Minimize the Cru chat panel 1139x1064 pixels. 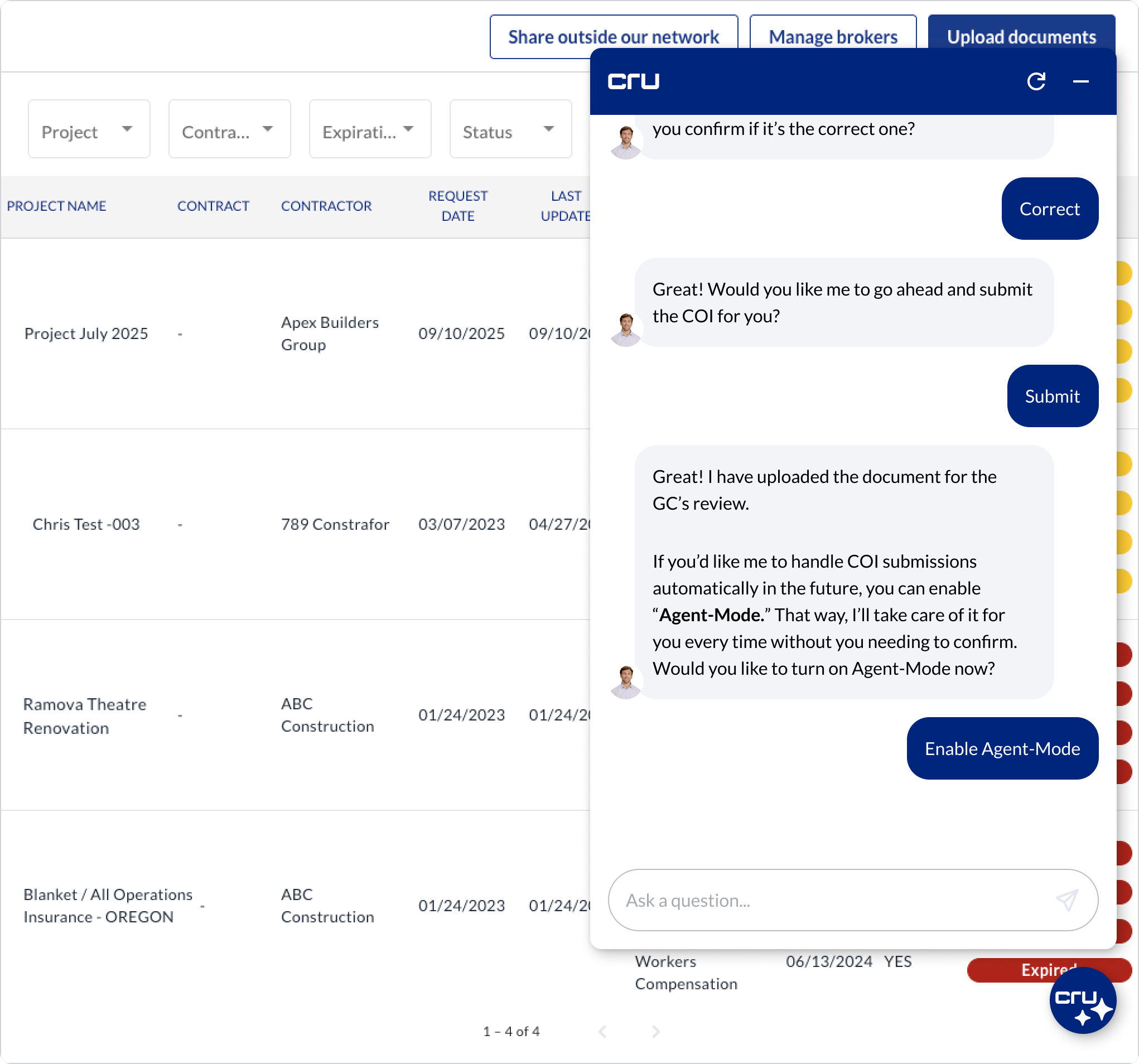(1080, 81)
